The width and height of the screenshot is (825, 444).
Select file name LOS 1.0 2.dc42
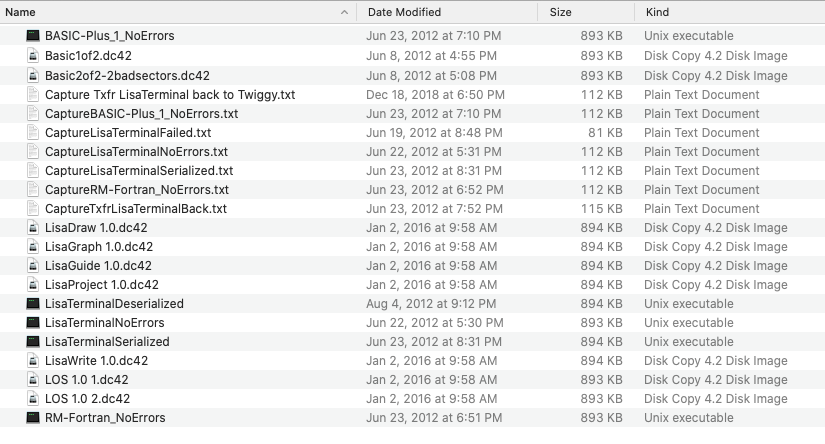[87, 399]
